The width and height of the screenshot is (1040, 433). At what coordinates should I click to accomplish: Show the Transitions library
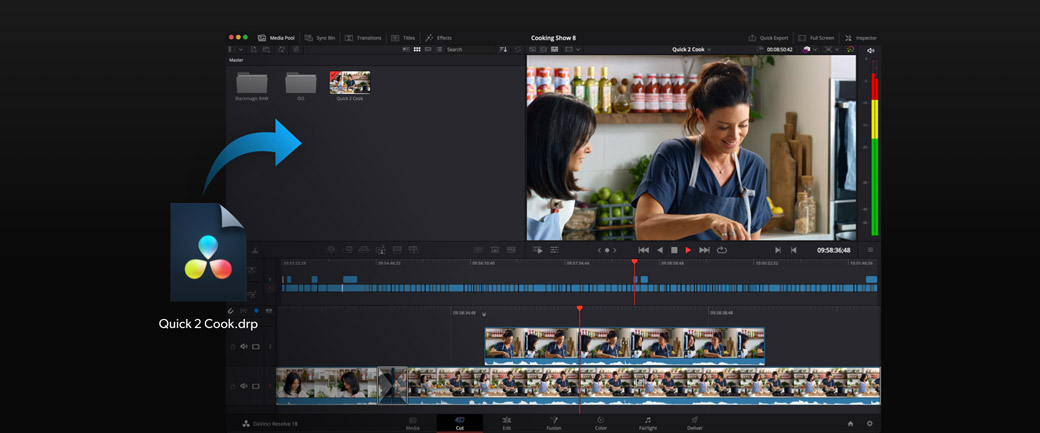click(363, 38)
